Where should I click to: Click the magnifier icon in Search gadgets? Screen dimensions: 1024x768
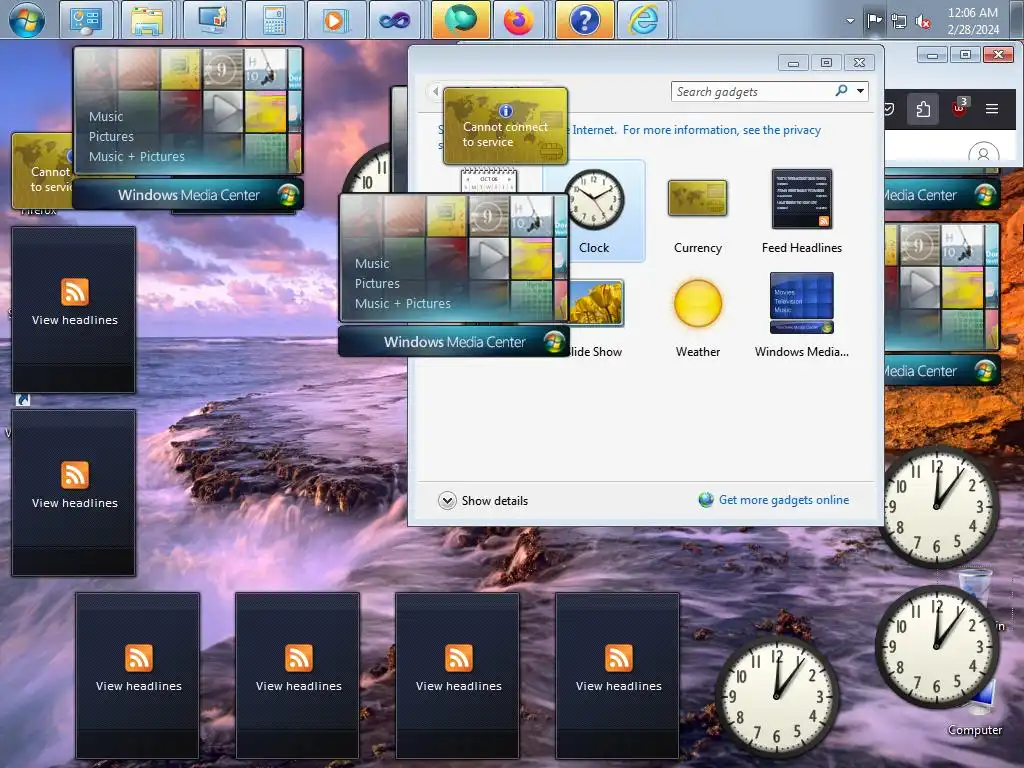coord(841,91)
